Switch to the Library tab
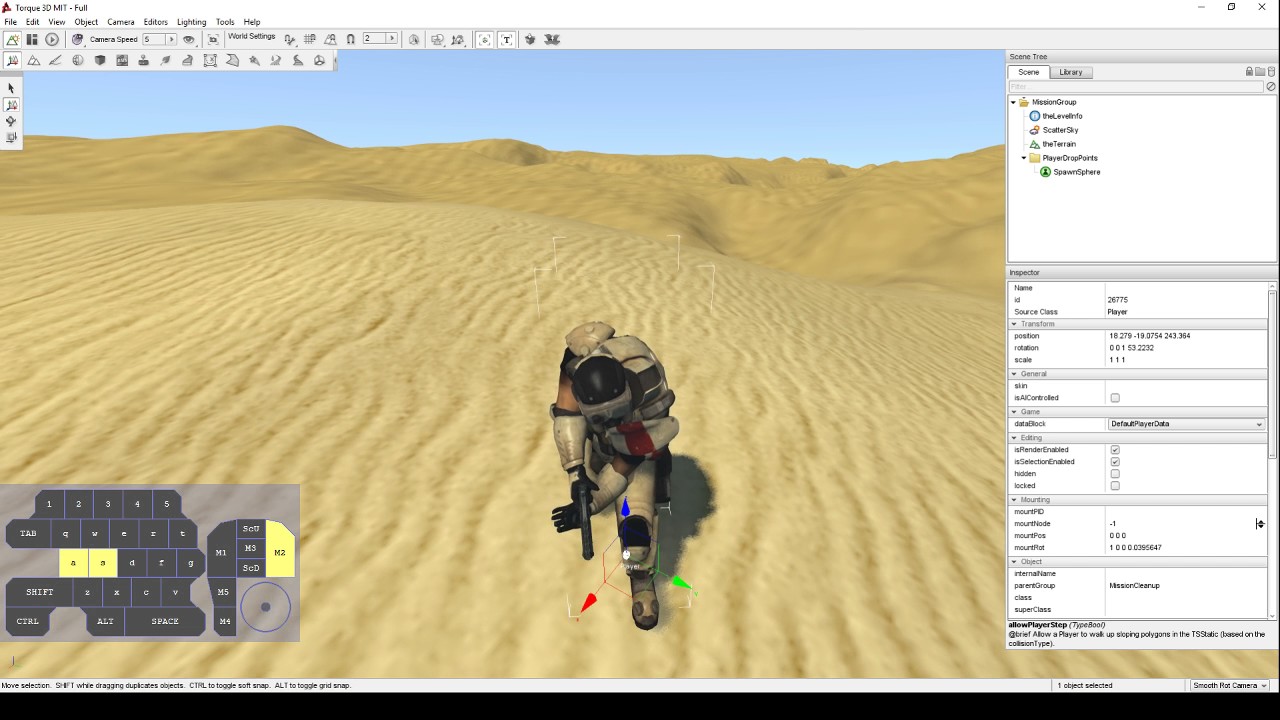This screenshot has height=720, width=1280. (x=1071, y=72)
